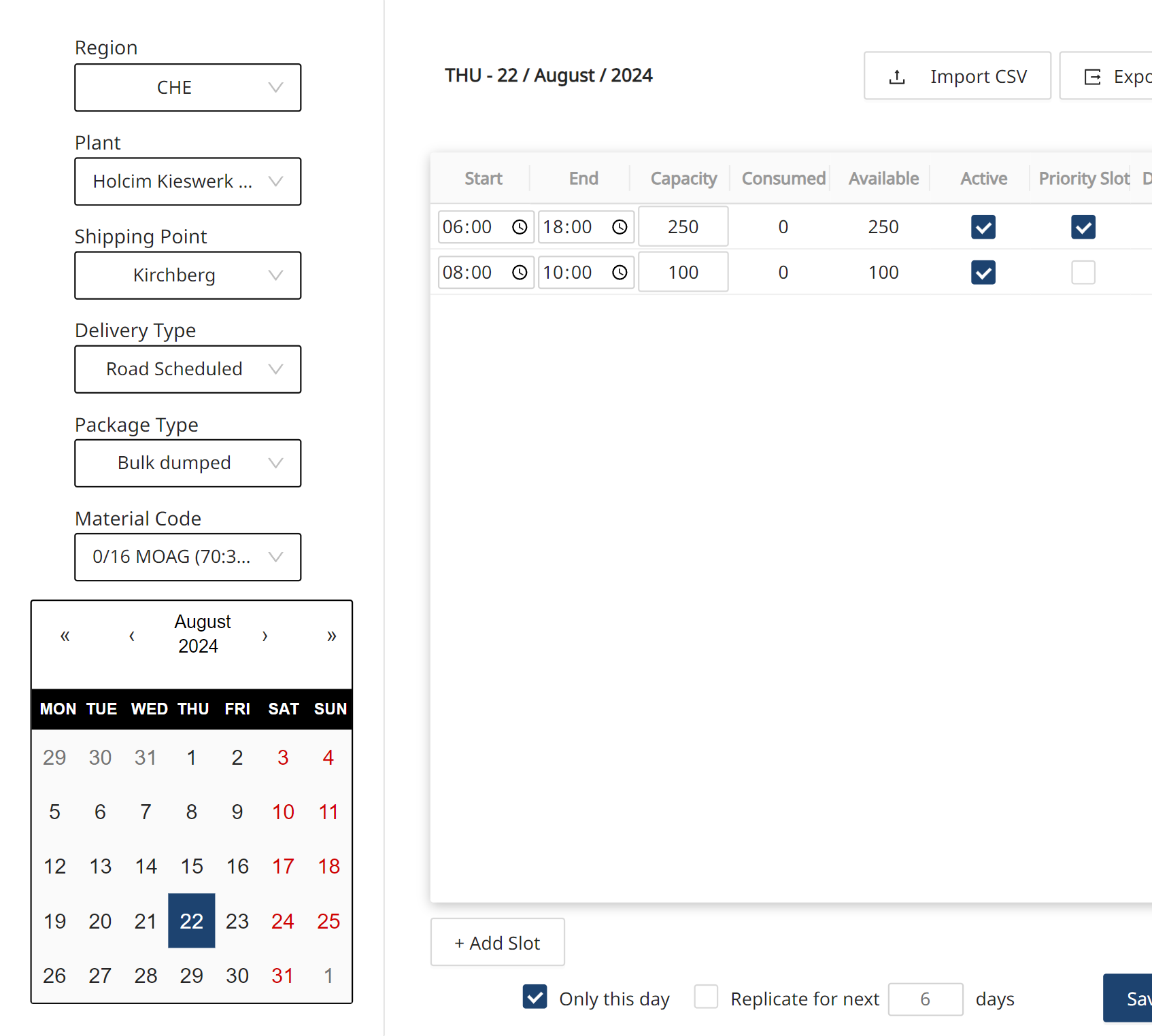The image size is (1152, 1036).
Task: Enable Priority Slot for 08:00 slot
Action: click(x=1083, y=273)
